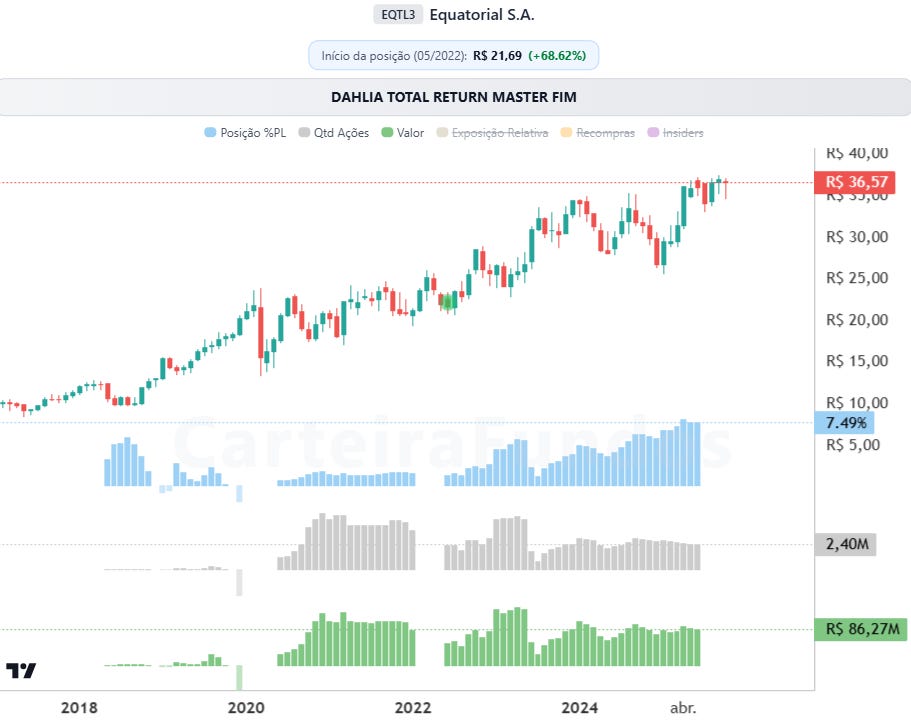Click the gray 2,40M shares label
Viewport: 911px width, 720px height.
tap(845, 545)
